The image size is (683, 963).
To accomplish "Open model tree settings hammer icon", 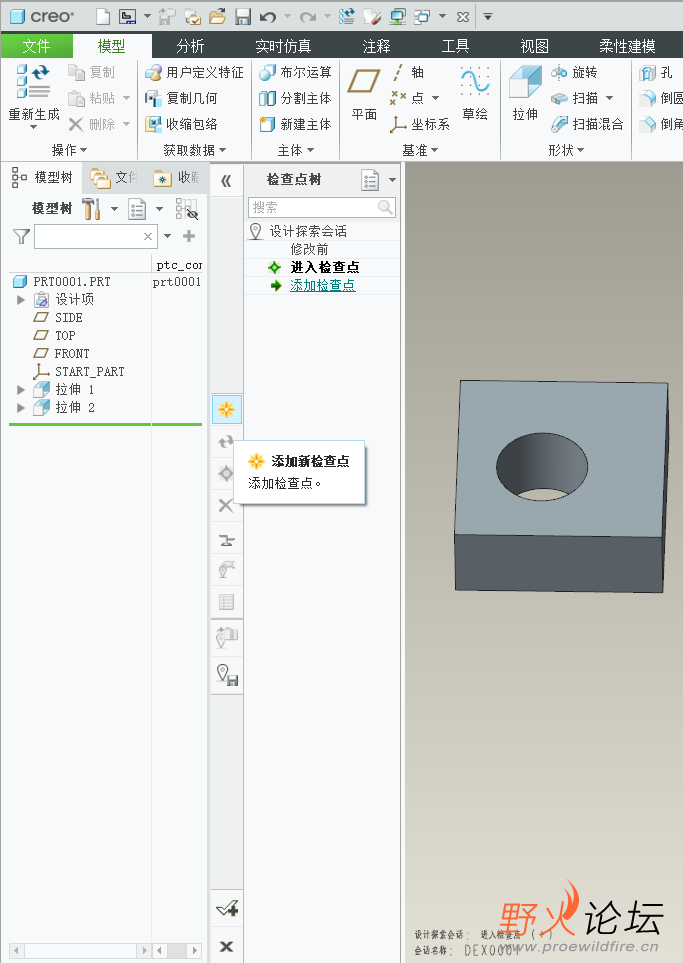I will point(92,209).
